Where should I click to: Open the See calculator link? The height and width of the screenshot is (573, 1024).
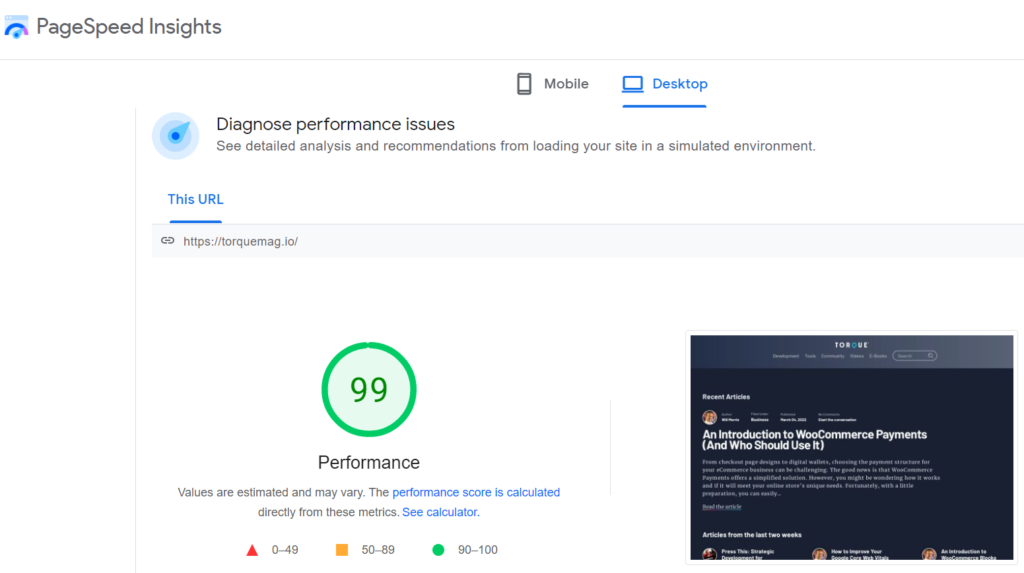[x=441, y=512]
